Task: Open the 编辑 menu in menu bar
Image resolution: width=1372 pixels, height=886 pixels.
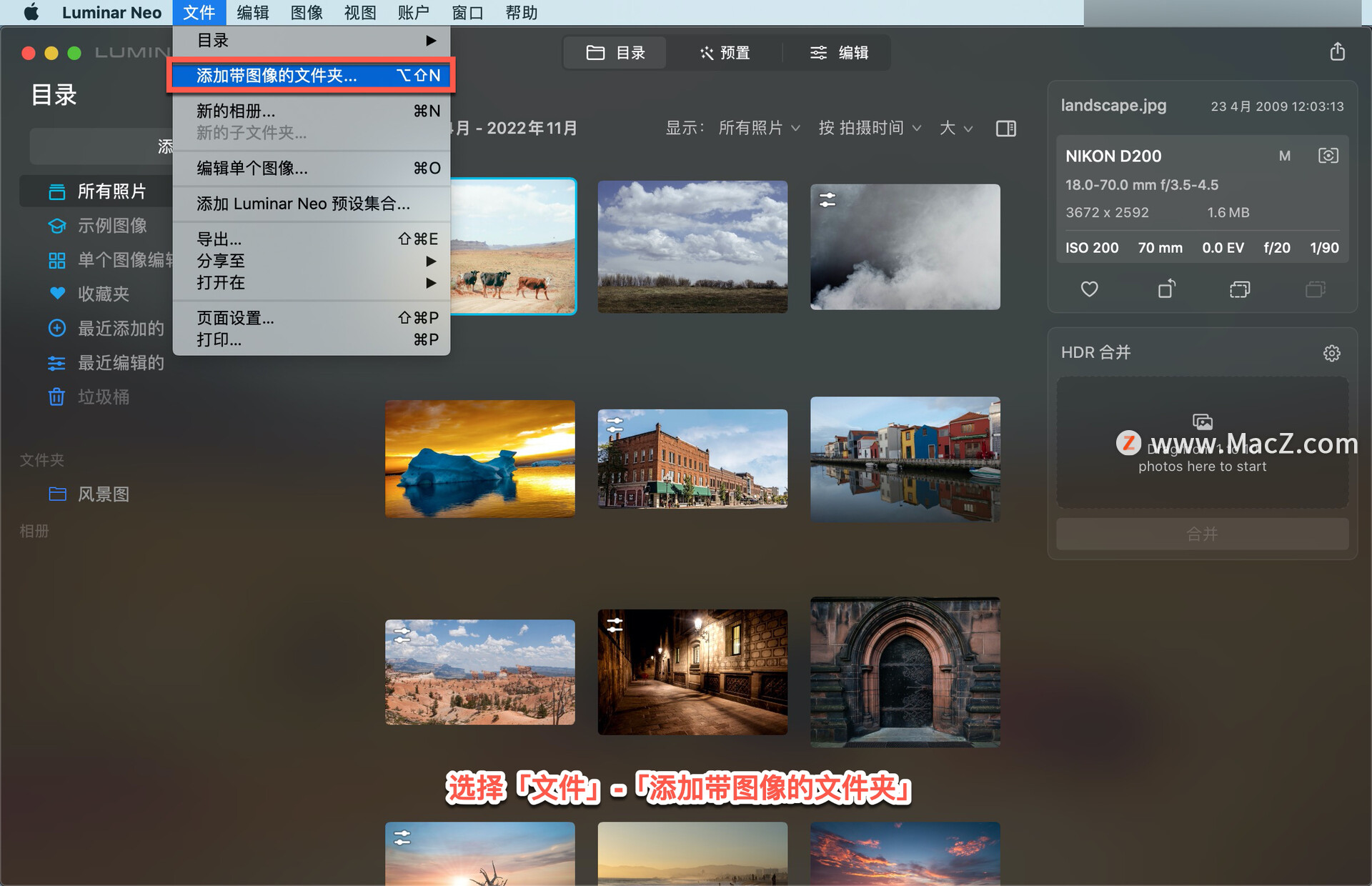Action: [253, 12]
